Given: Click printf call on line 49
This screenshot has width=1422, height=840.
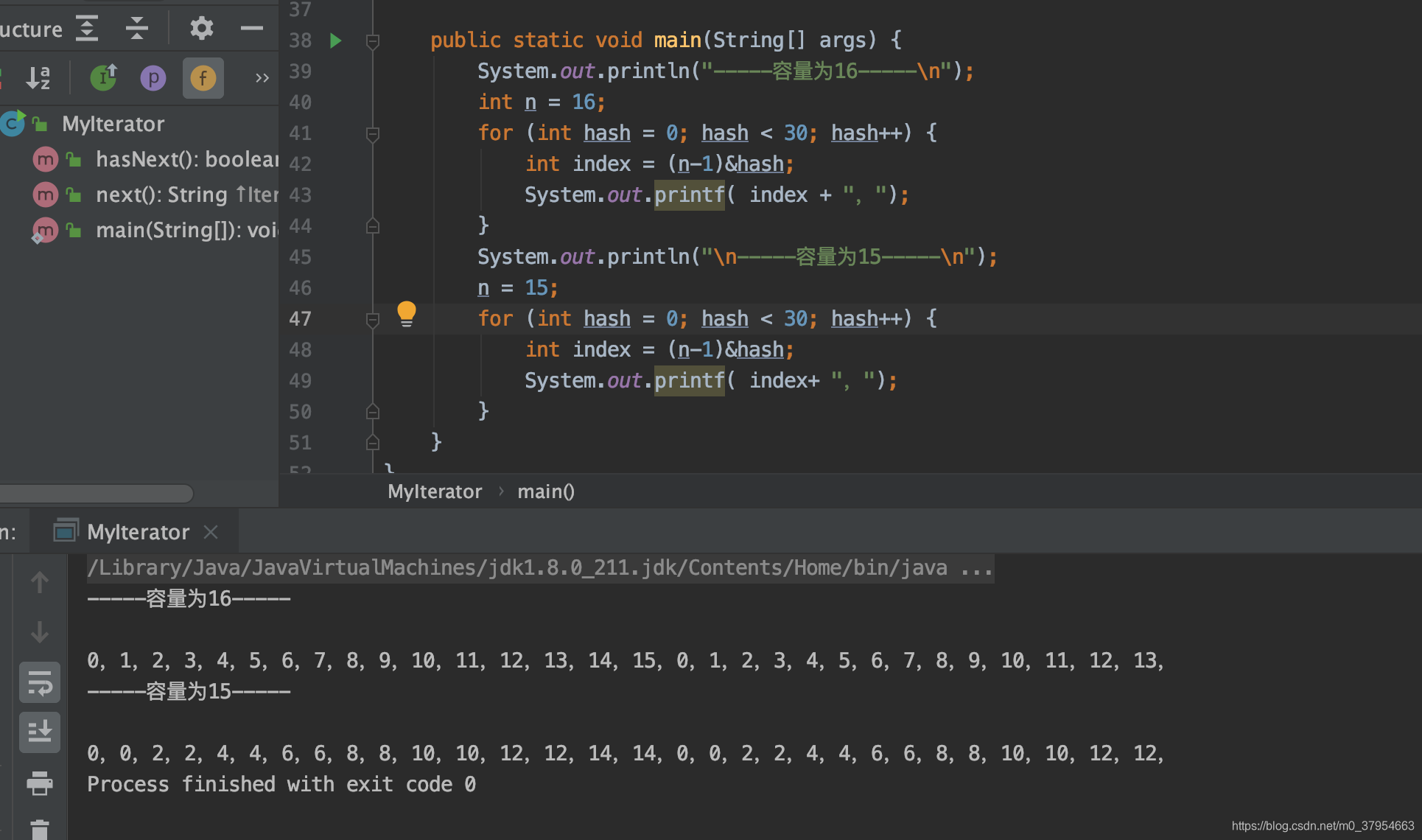Looking at the screenshot, I should [689, 381].
